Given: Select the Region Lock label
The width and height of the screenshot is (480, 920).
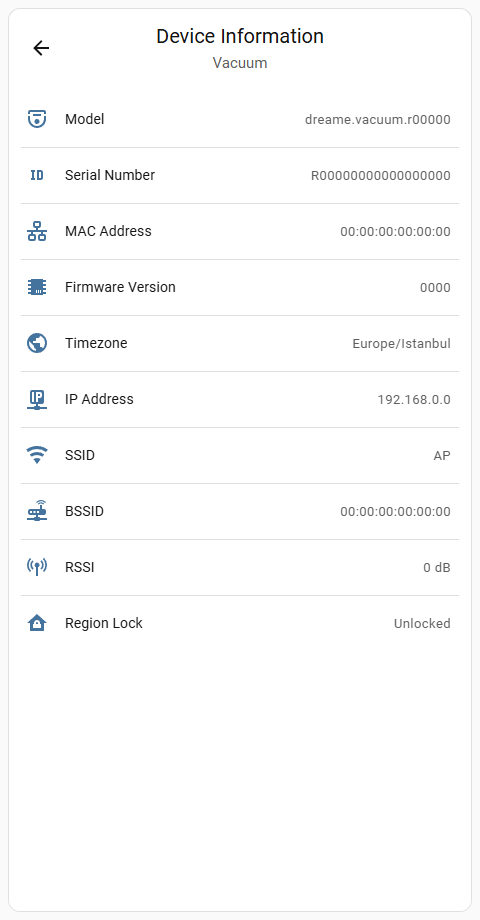Looking at the screenshot, I should 104,623.
